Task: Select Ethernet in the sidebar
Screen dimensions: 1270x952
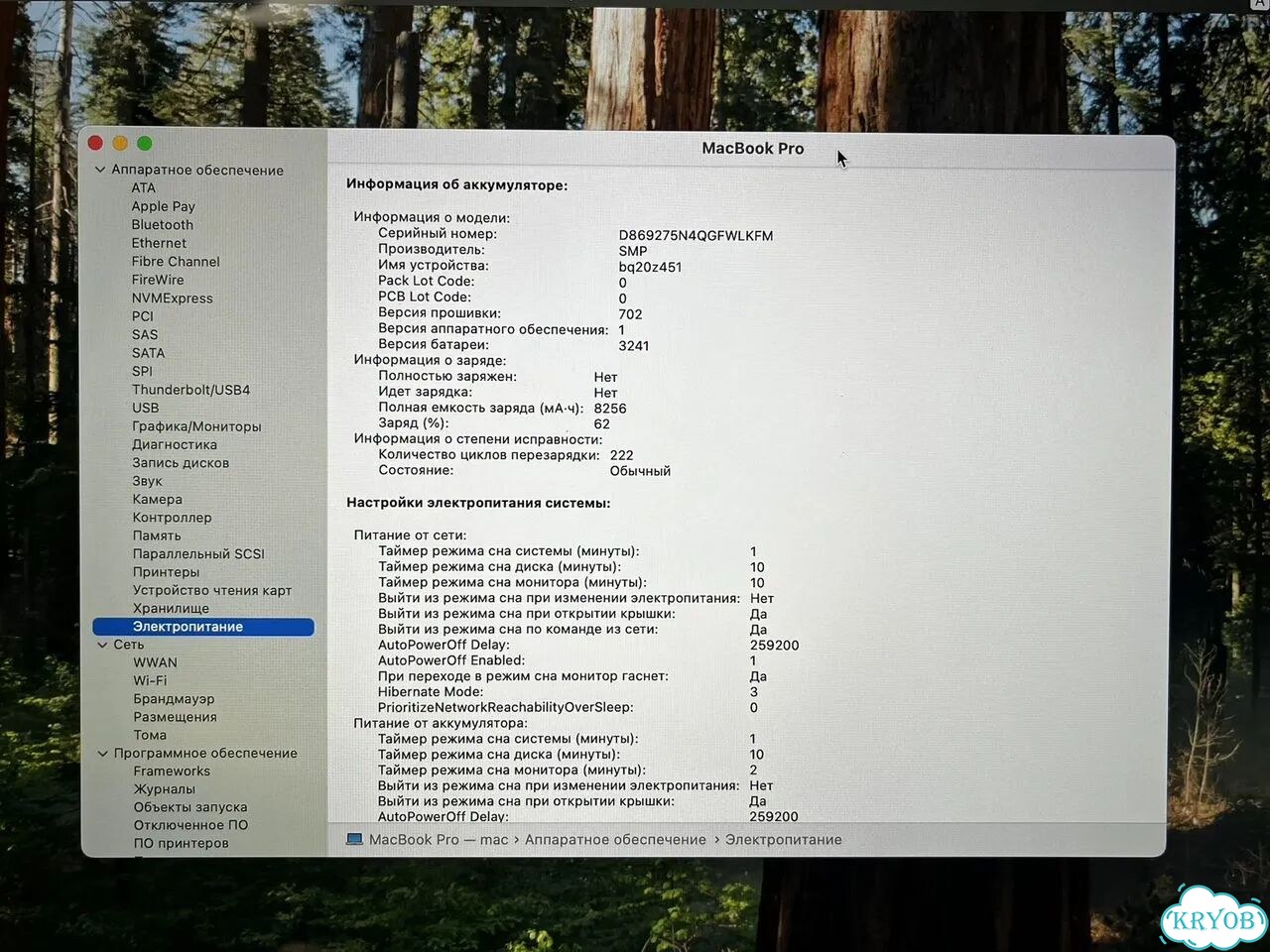Action: 159,243
